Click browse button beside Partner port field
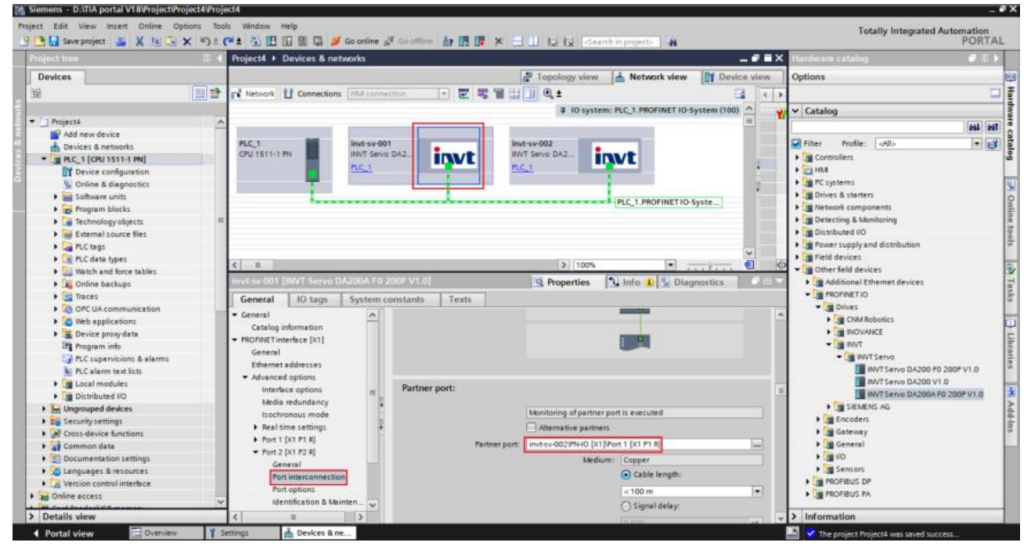 click(x=757, y=444)
